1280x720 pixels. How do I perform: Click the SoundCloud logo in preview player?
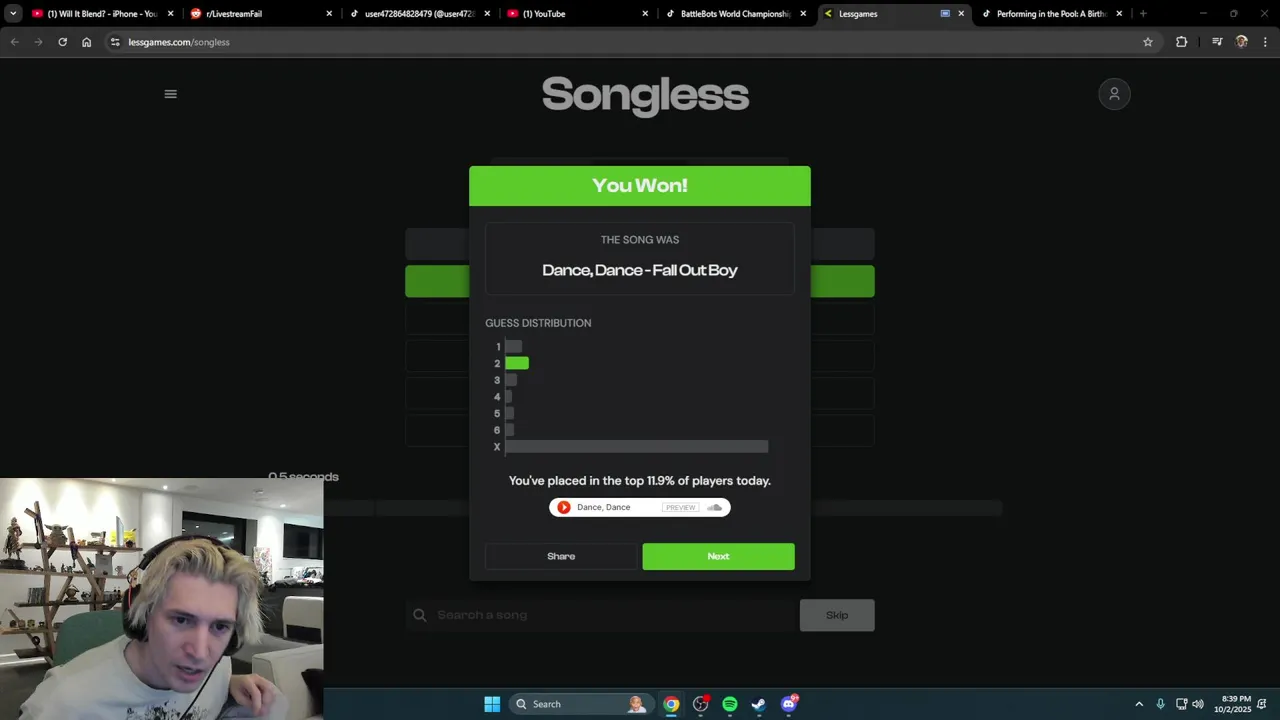pos(714,507)
